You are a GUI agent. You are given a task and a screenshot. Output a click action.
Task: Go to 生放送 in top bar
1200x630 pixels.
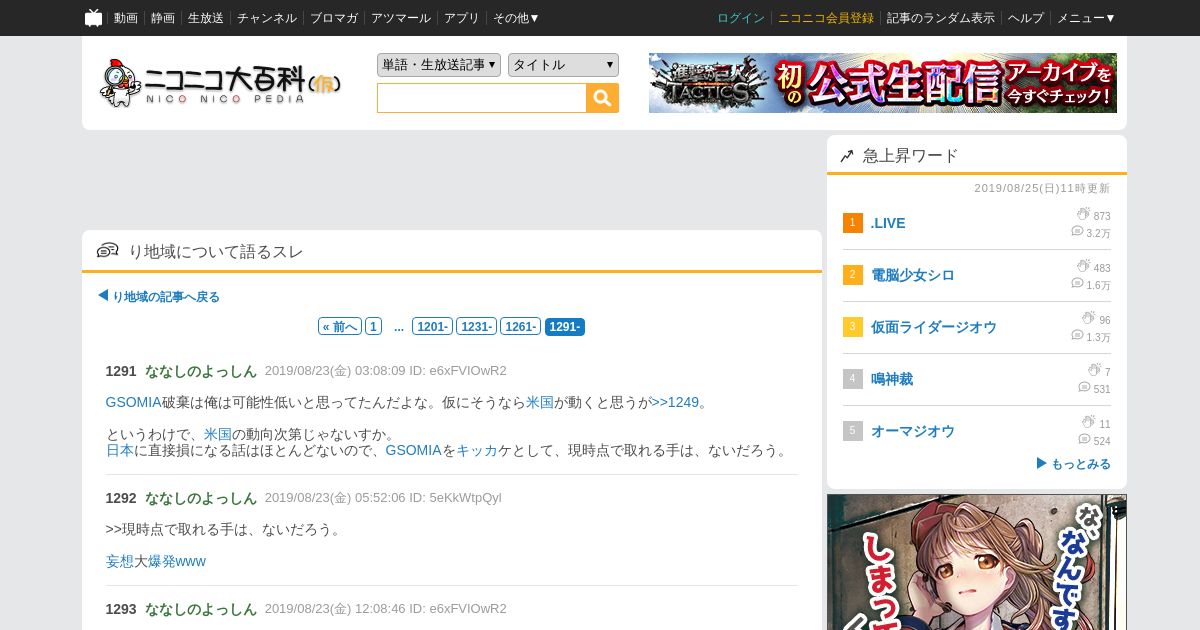click(x=206, y=18)
